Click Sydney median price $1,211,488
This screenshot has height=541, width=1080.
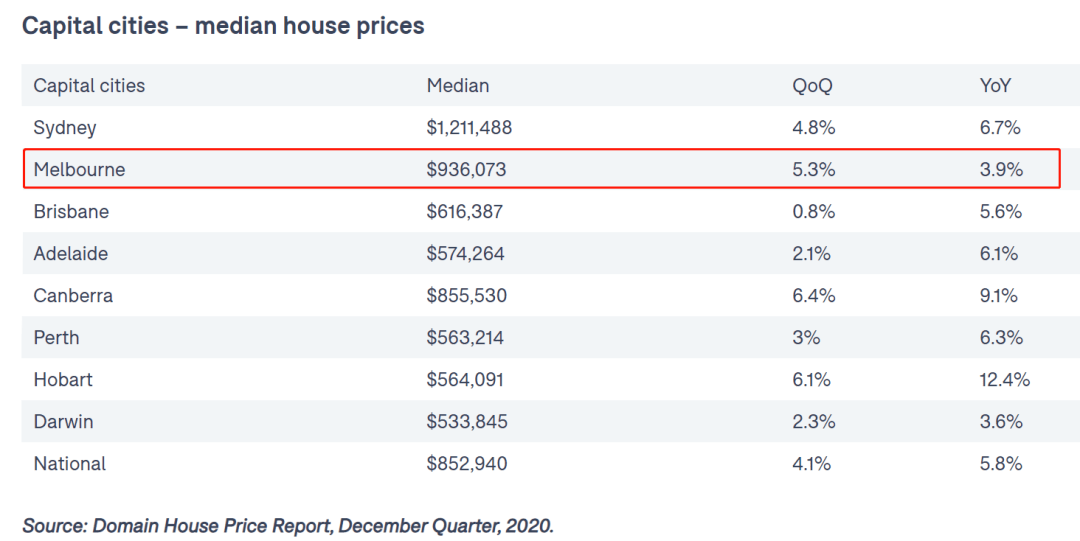tap(469, 127)
